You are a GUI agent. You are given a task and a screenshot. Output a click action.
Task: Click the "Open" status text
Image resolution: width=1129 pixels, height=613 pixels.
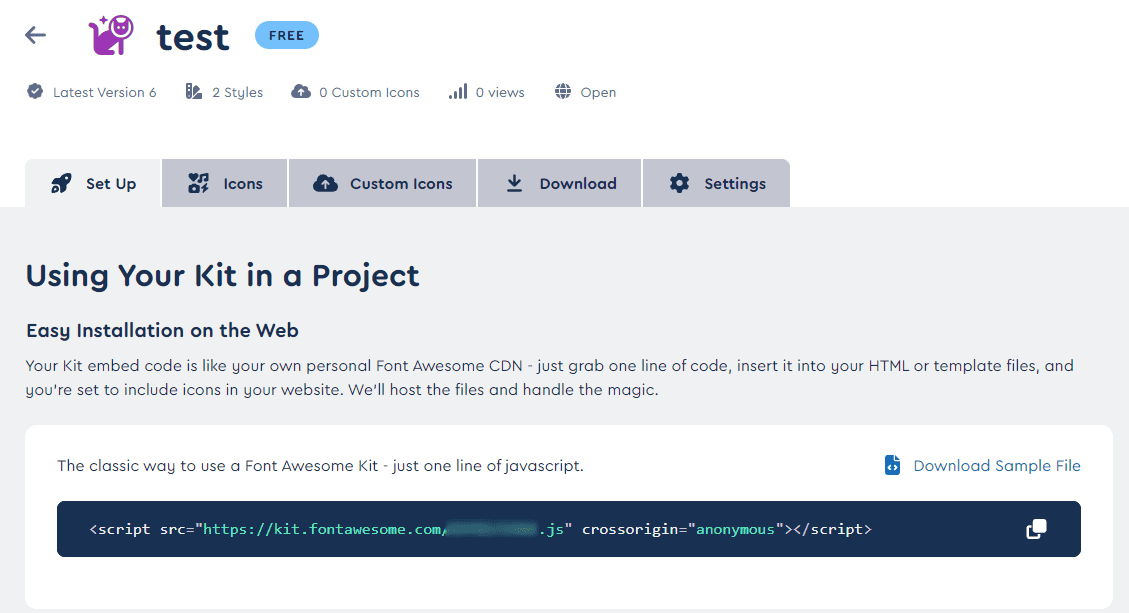(598, 92)
